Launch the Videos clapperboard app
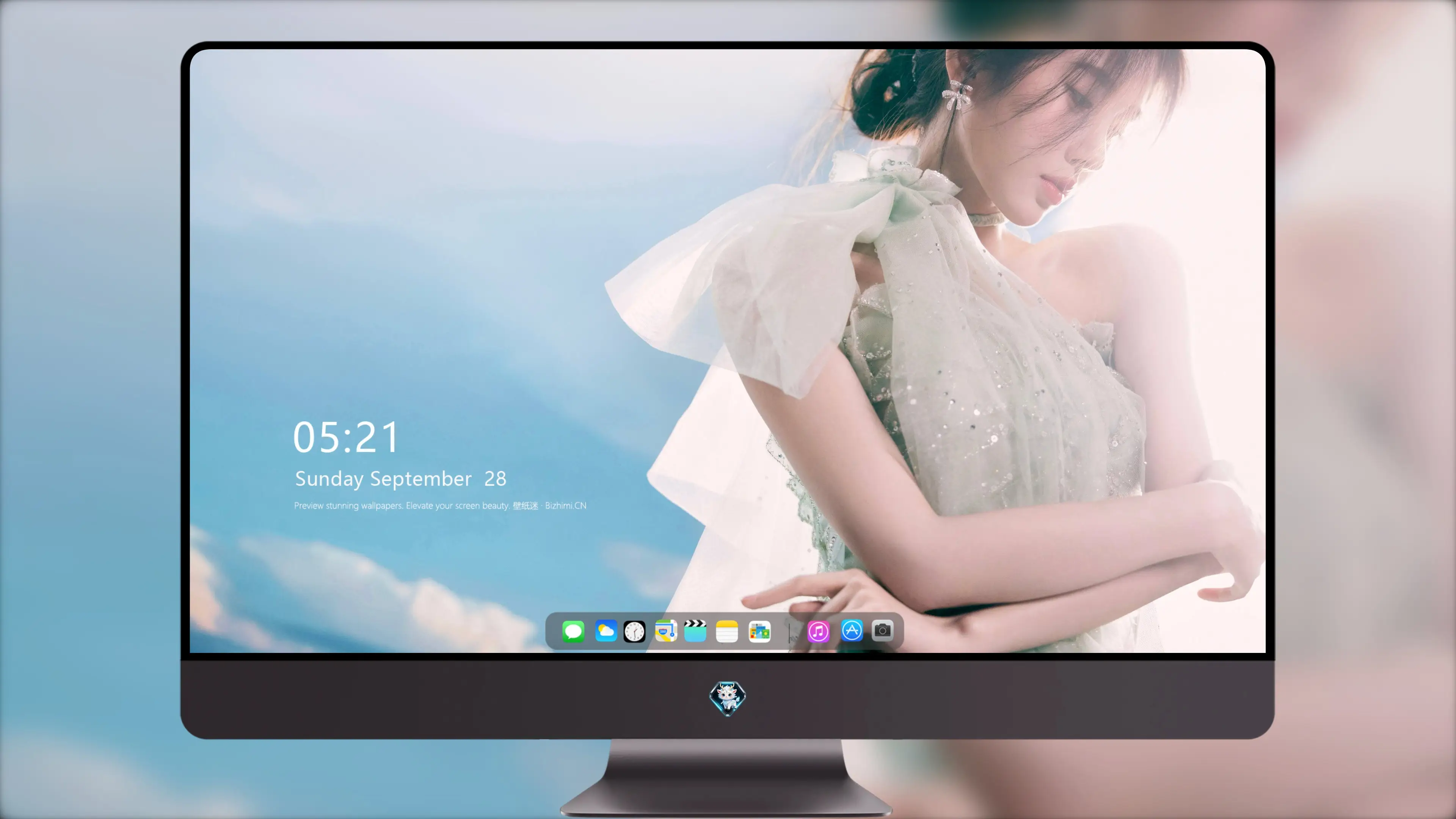Viewport: 1456px width, 819px height. 695,631
